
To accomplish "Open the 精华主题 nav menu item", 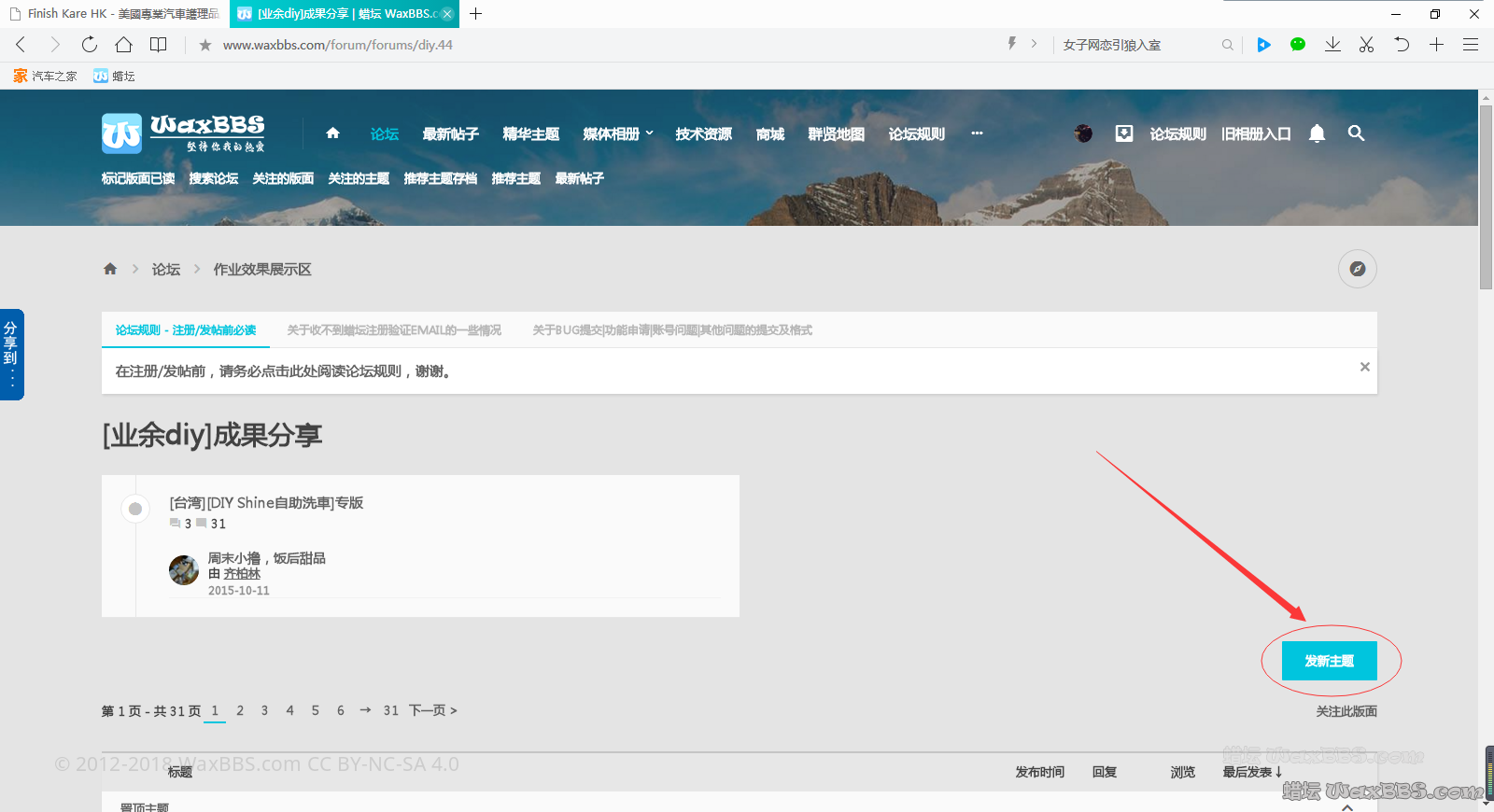I will coord(530,133).
